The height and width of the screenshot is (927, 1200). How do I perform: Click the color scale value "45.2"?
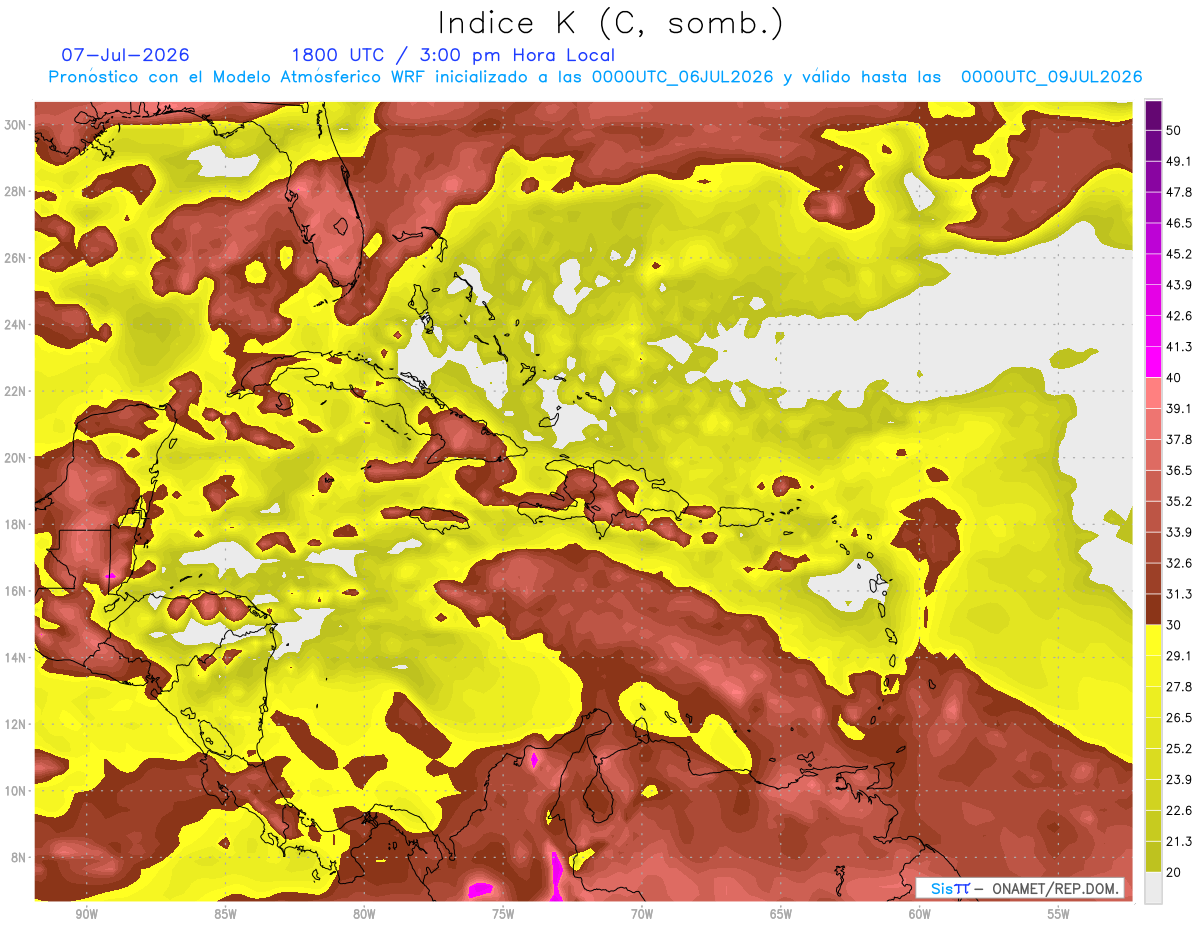pos(1178,253)
